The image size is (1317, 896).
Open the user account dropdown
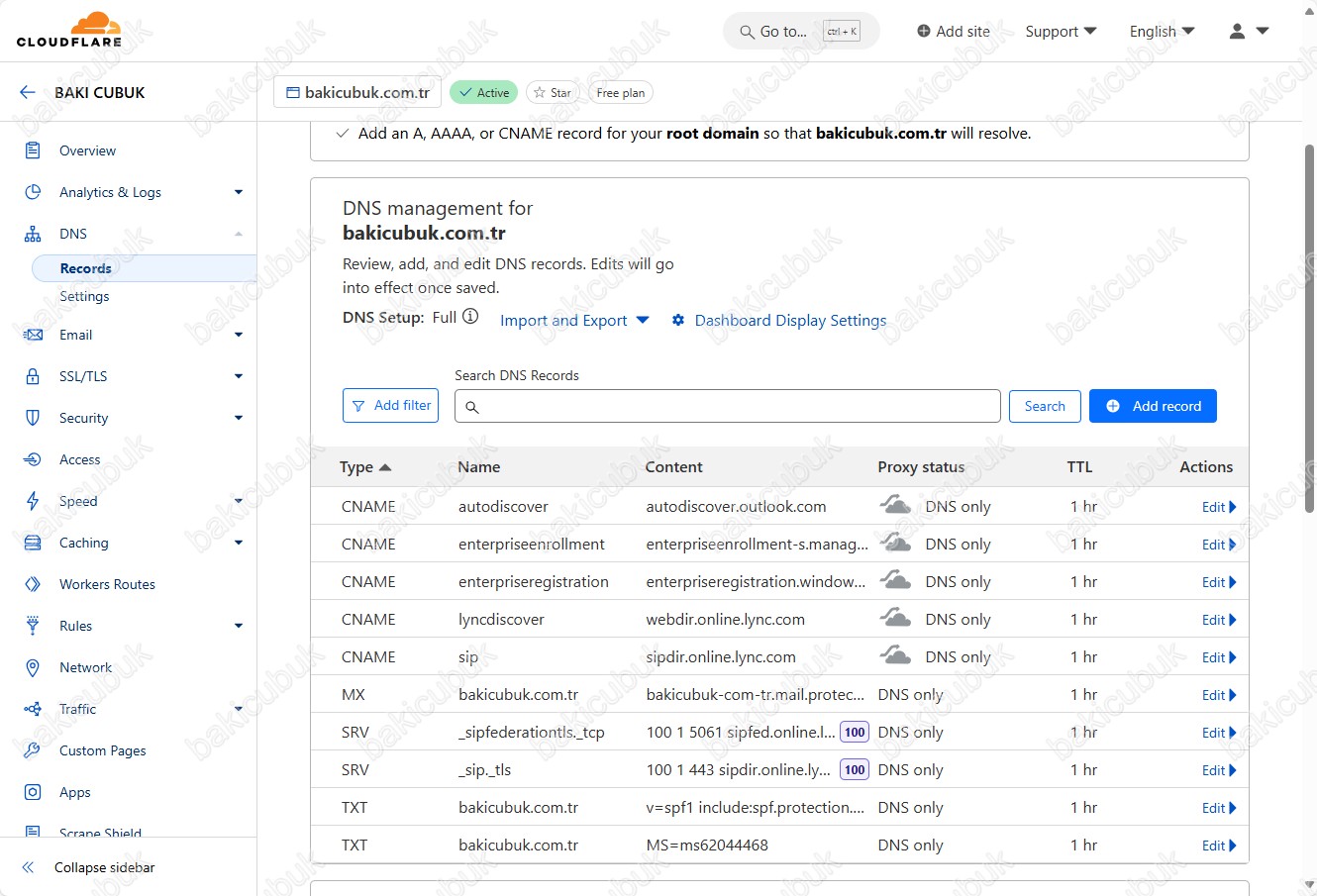1249,31
